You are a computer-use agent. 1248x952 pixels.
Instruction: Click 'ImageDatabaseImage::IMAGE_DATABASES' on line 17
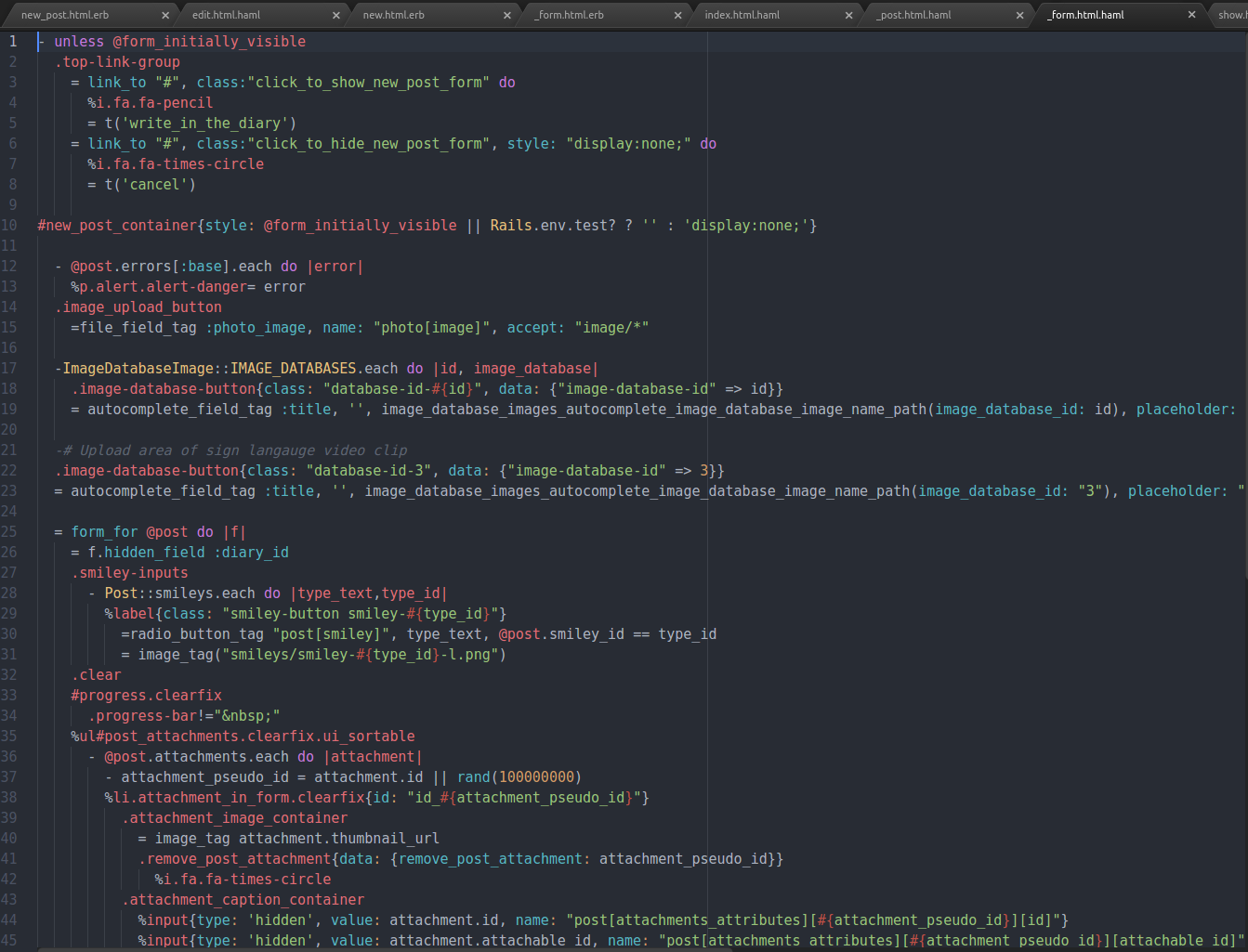(x=210, y=369)
